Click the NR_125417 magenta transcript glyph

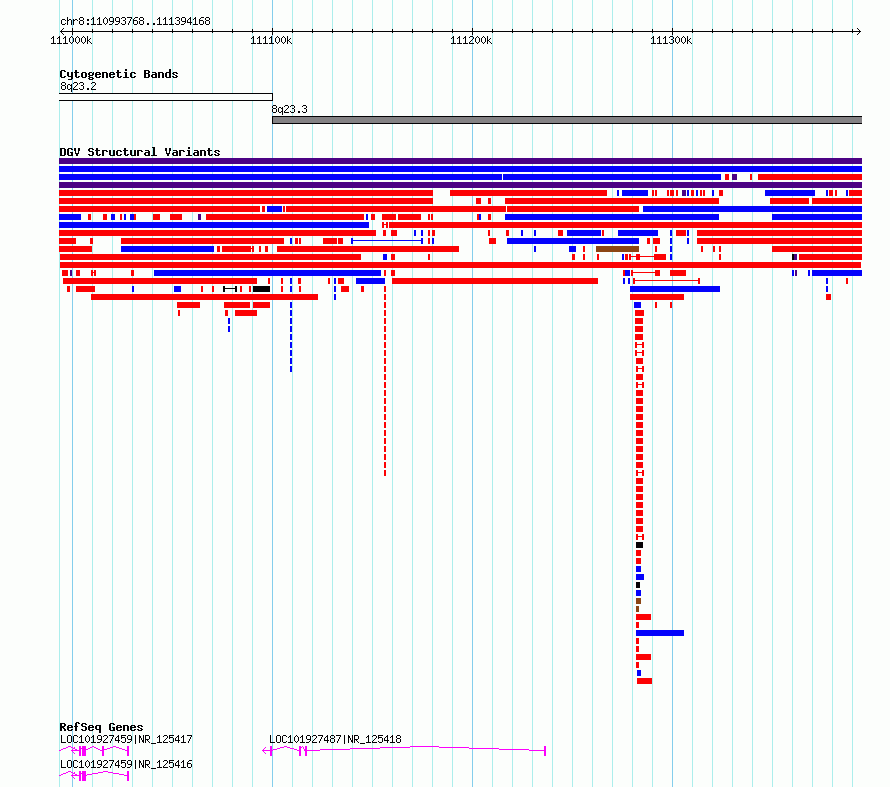(94, 751)
